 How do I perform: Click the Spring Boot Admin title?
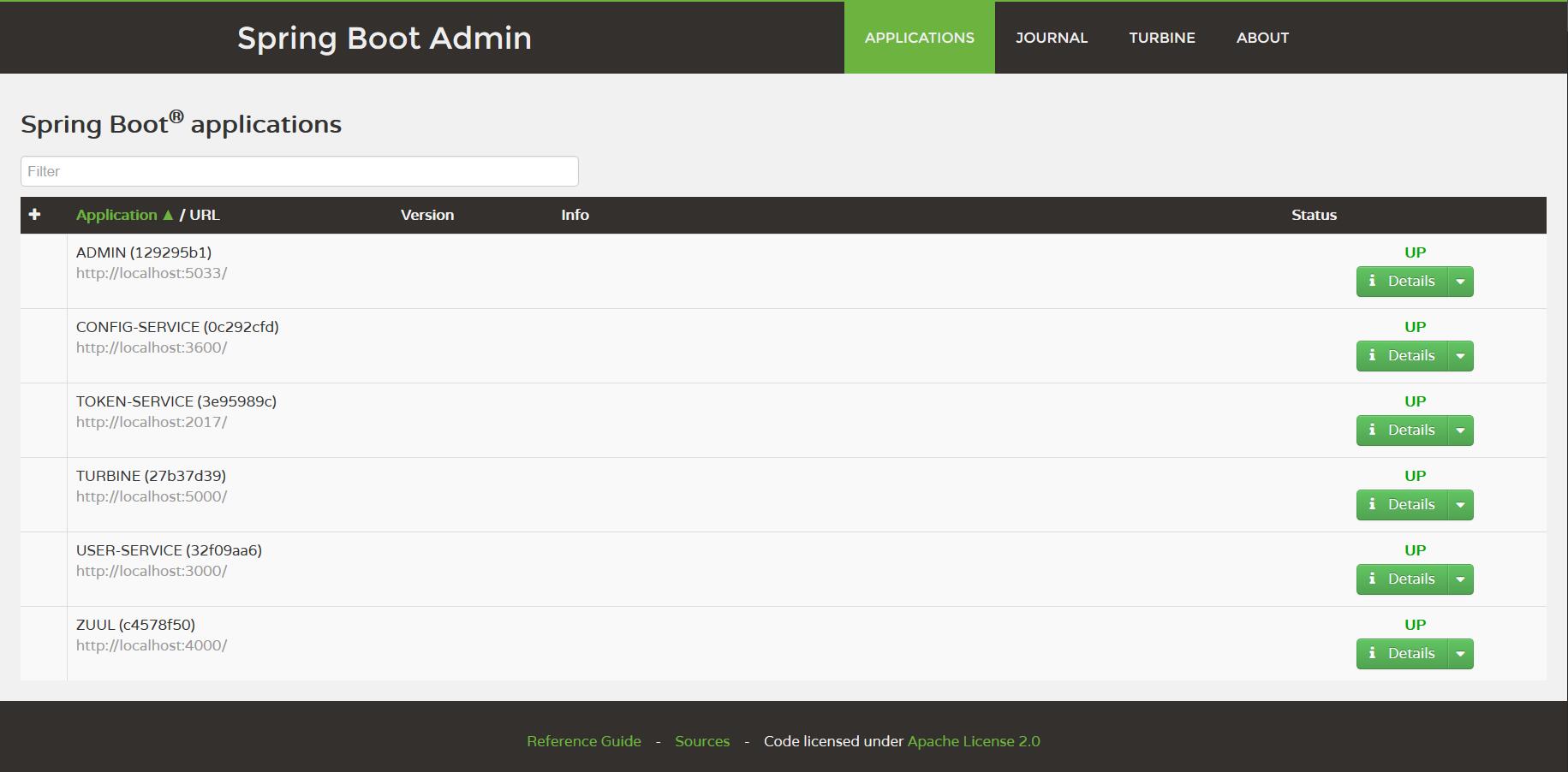(385, 38)
